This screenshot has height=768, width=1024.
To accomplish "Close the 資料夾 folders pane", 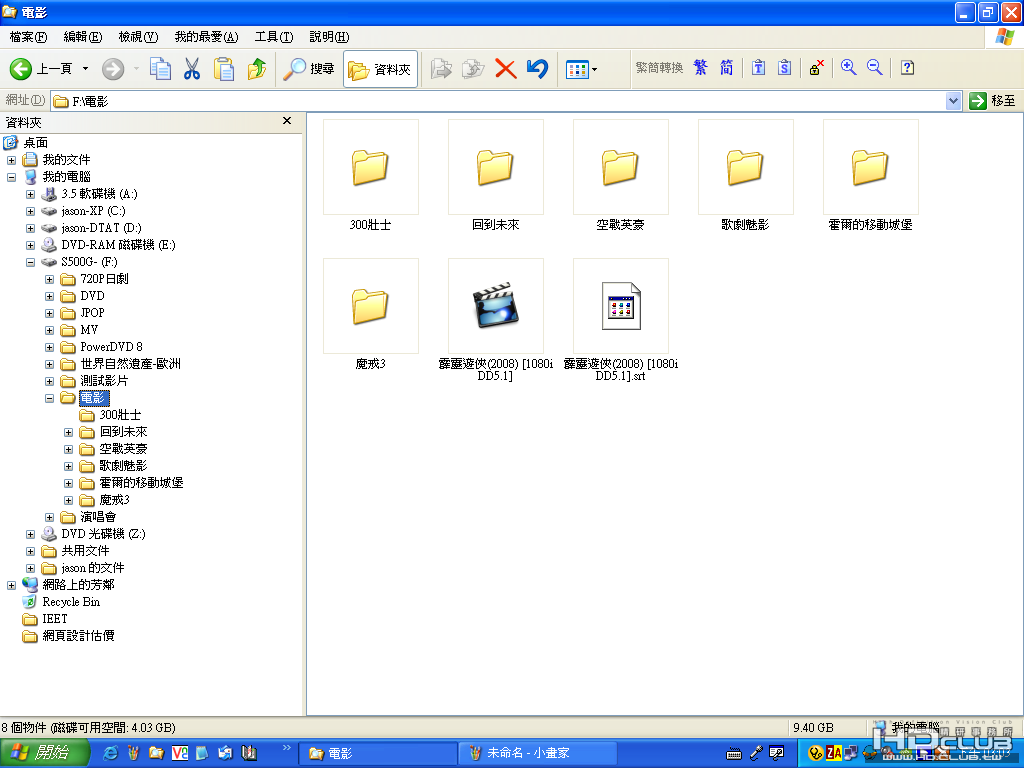I will click(287, 121).
